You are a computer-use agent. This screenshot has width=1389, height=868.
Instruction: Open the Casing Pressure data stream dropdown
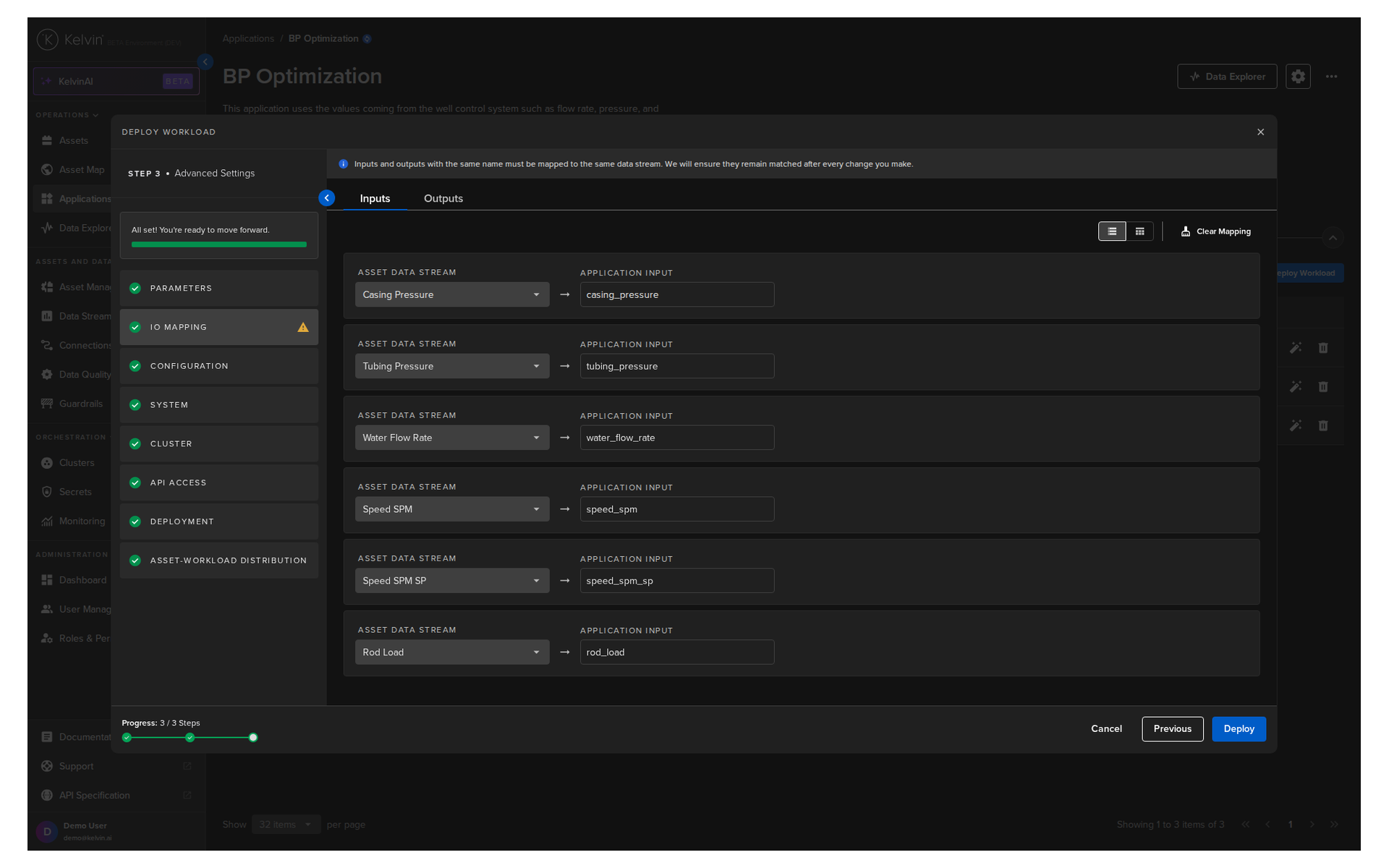(452, 294)
